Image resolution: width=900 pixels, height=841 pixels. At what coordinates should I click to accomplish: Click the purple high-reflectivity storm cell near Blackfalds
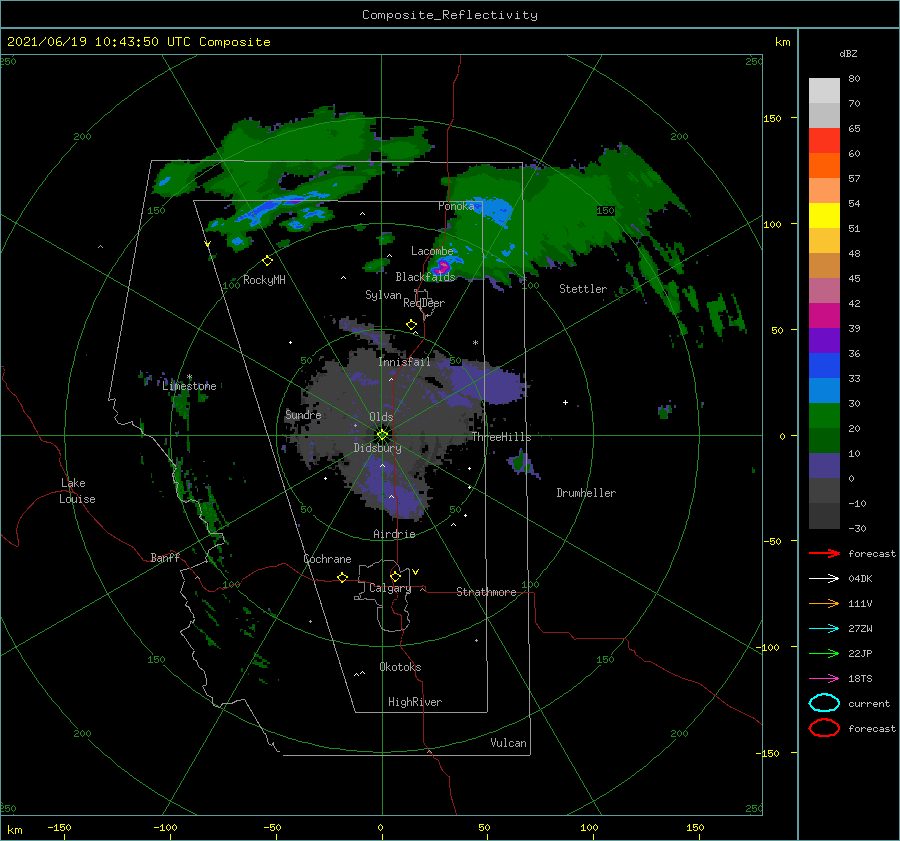click(x=442, y=267)
